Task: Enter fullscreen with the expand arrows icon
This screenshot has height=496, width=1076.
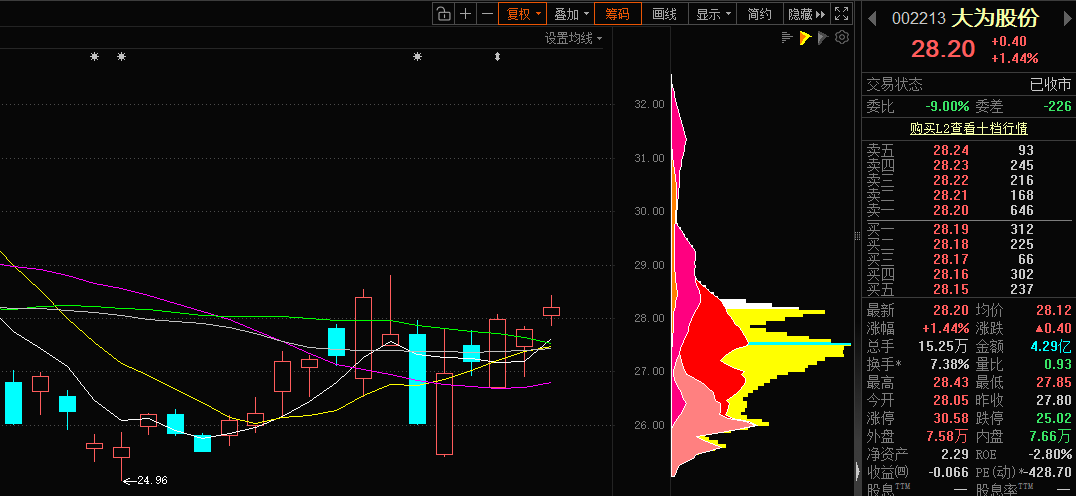Action: point(841,14)
